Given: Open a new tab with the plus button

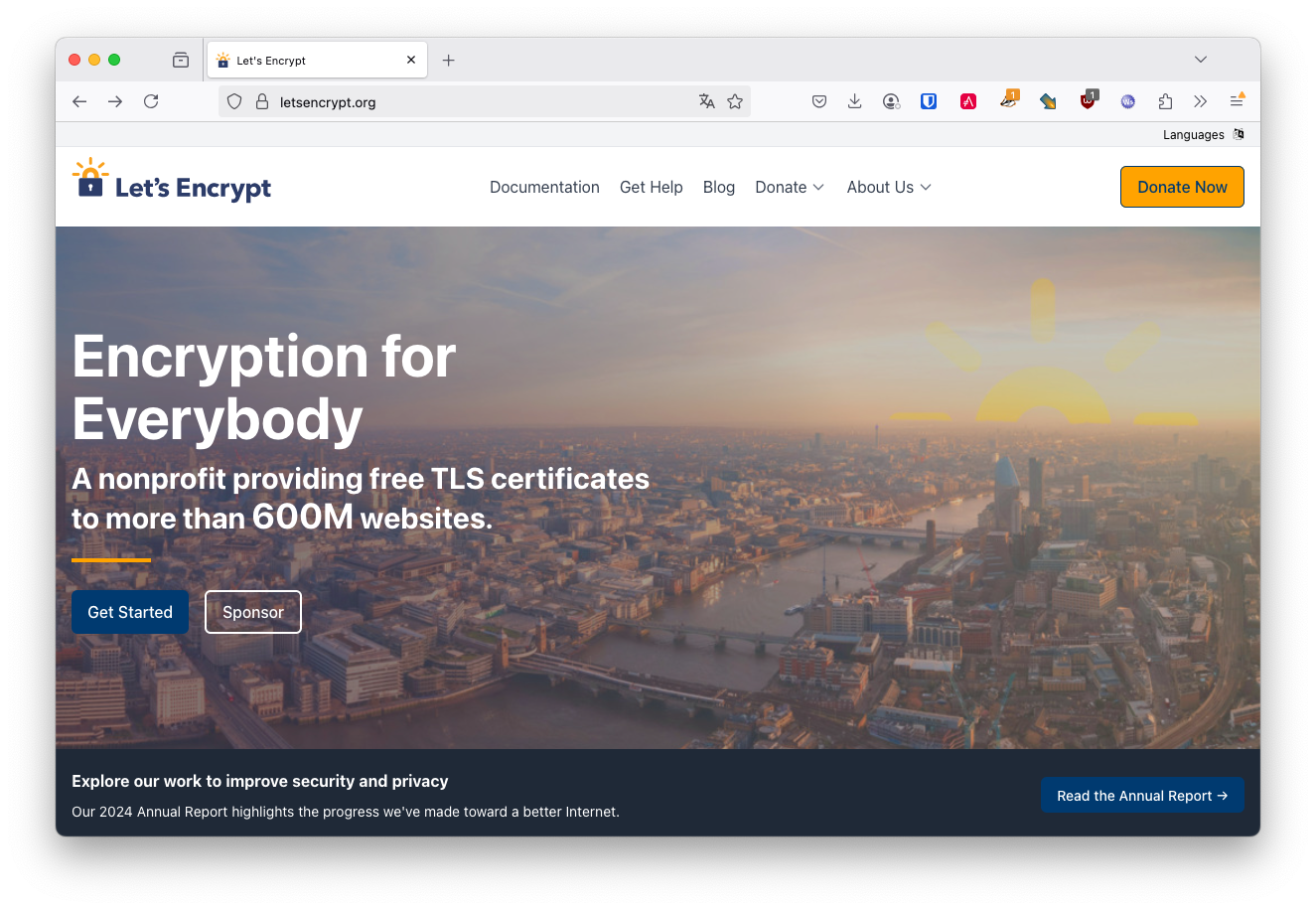Looking at the screenshot, I should (x=449, y=61).
